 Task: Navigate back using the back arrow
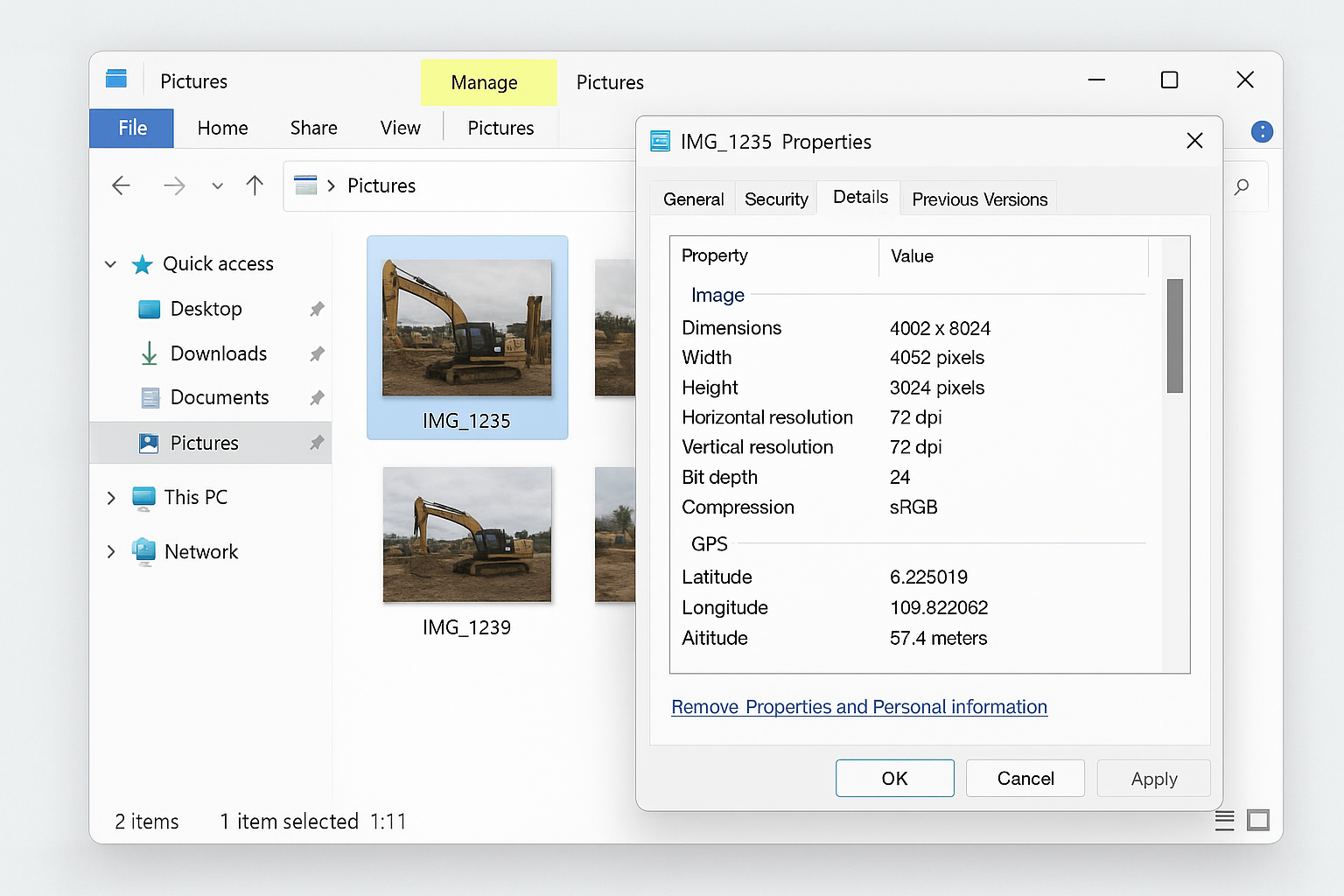point(122,185)
